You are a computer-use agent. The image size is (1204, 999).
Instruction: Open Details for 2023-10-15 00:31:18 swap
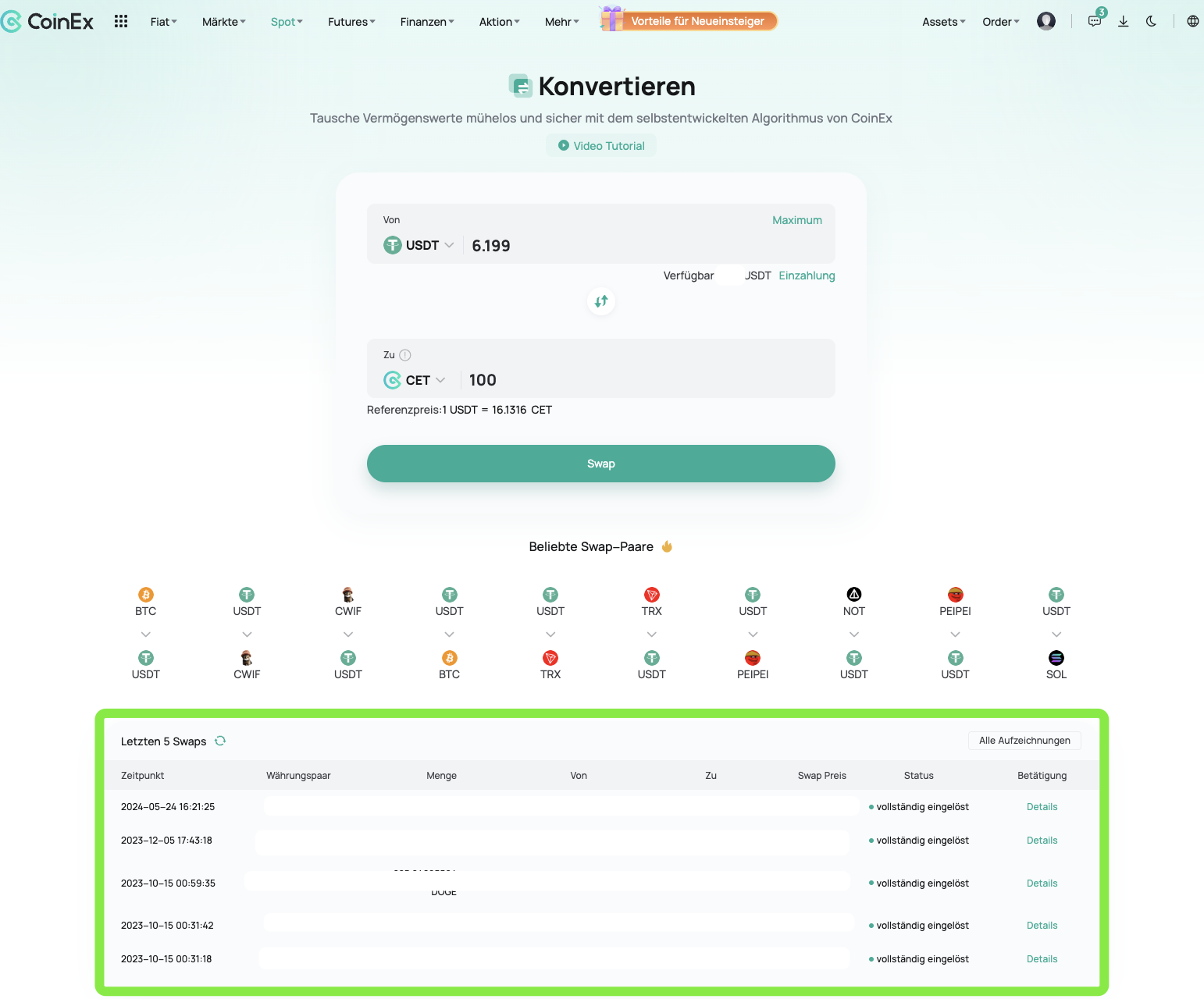coord(1042,959)
